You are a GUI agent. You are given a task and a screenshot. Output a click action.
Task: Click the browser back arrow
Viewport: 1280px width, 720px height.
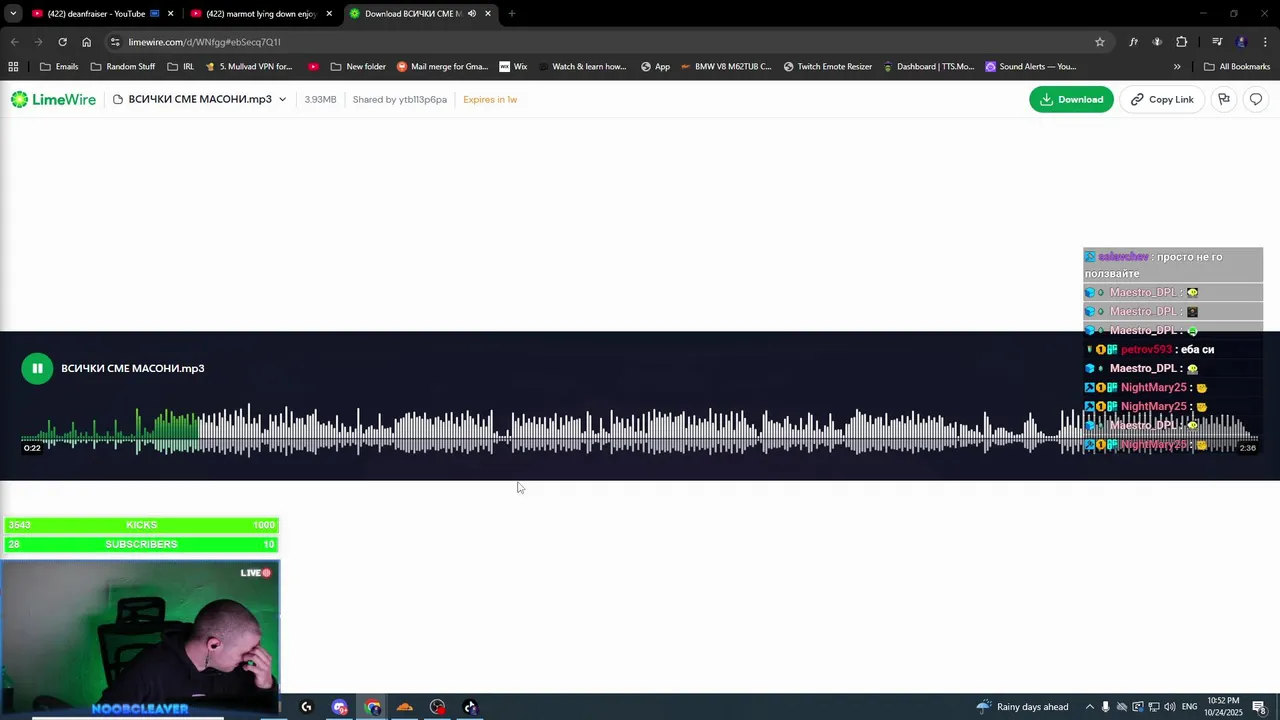[14, 42]
